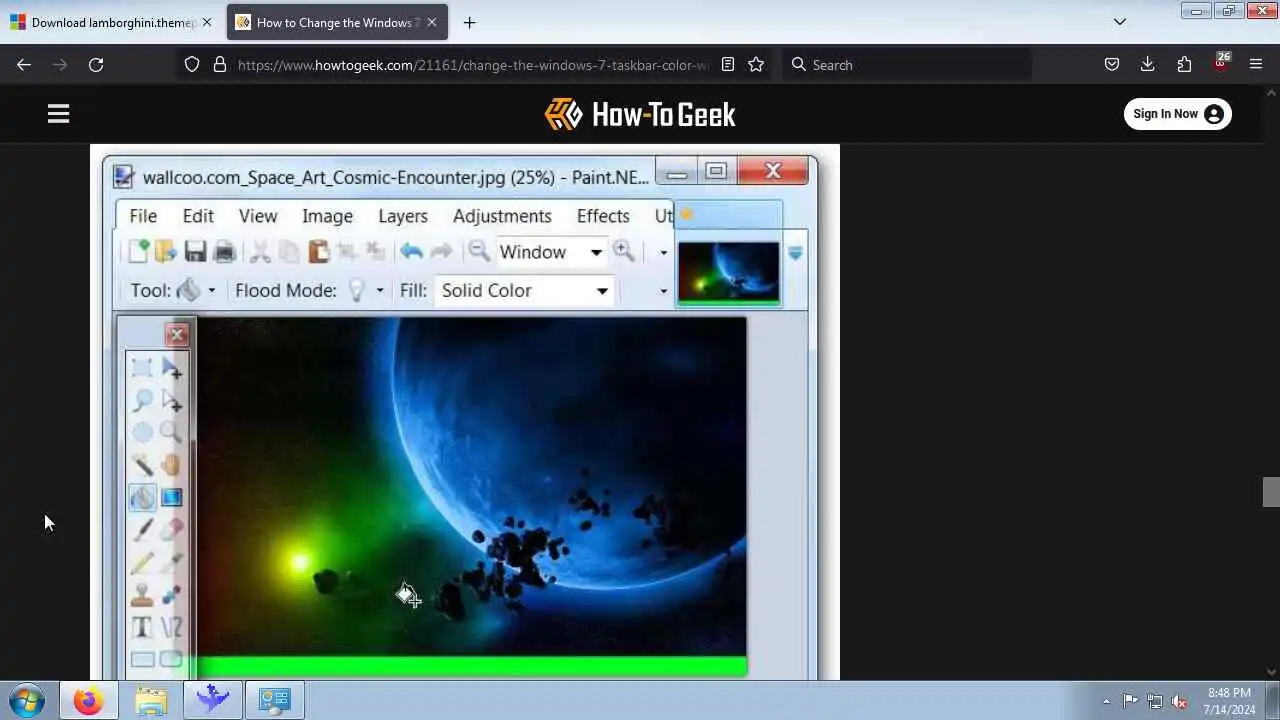Select the Zoom magnifier tool in toolbox
The width and height of the screenshot is (1280, 720).
tap(172, 433)
